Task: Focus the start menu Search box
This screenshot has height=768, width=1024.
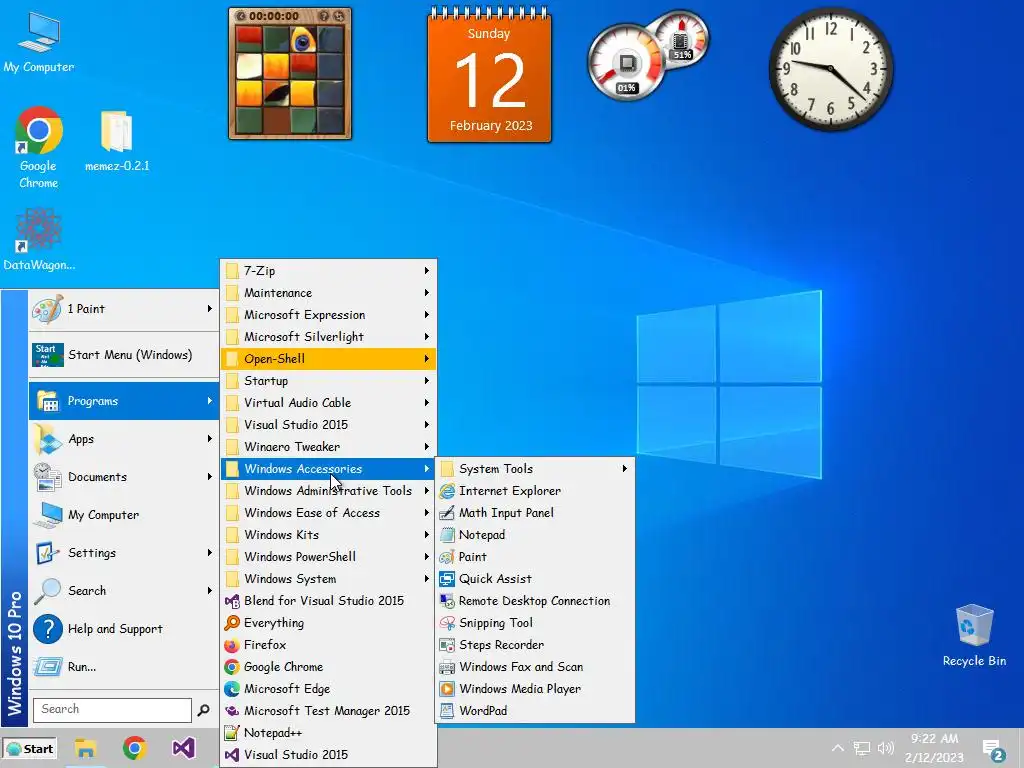Action: tap(112, 709)
